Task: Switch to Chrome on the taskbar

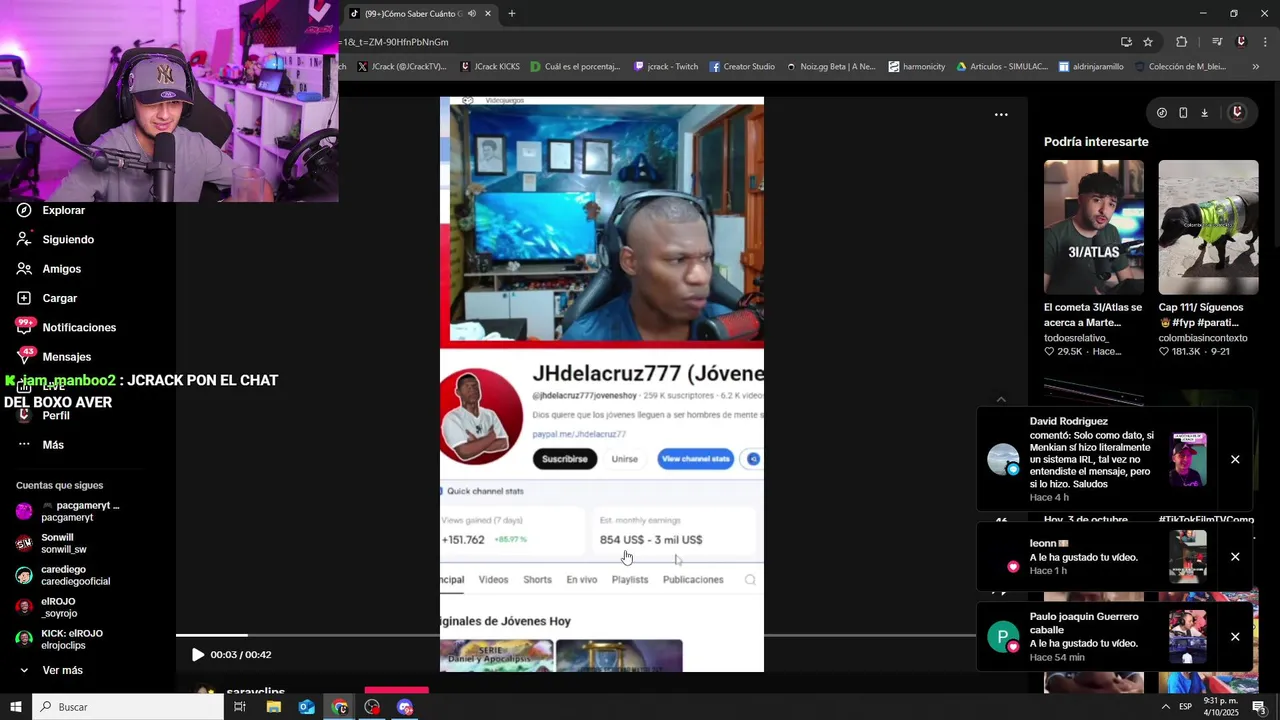Action: pyautogui.click(x=340, y=707)
